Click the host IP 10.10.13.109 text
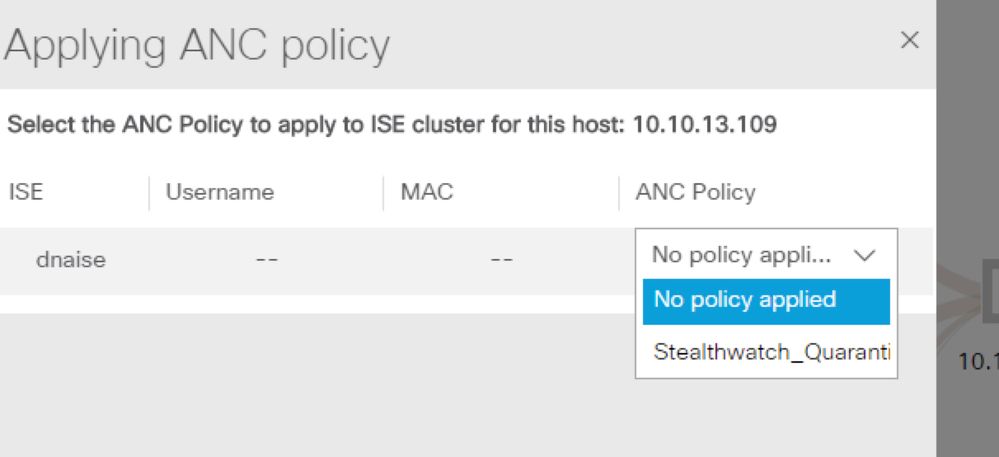 pyautogui.click(x=705, y=125)
